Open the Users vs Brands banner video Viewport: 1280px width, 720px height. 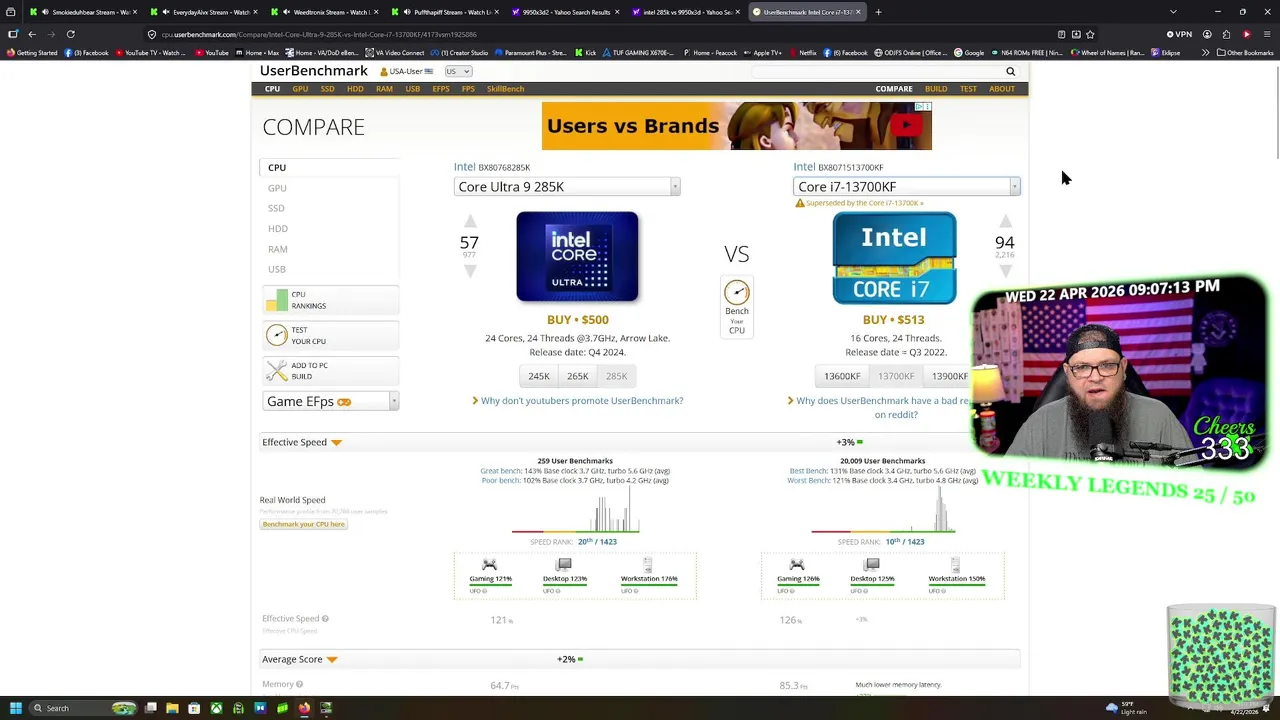pyautogui.click(x=737, y=126)
